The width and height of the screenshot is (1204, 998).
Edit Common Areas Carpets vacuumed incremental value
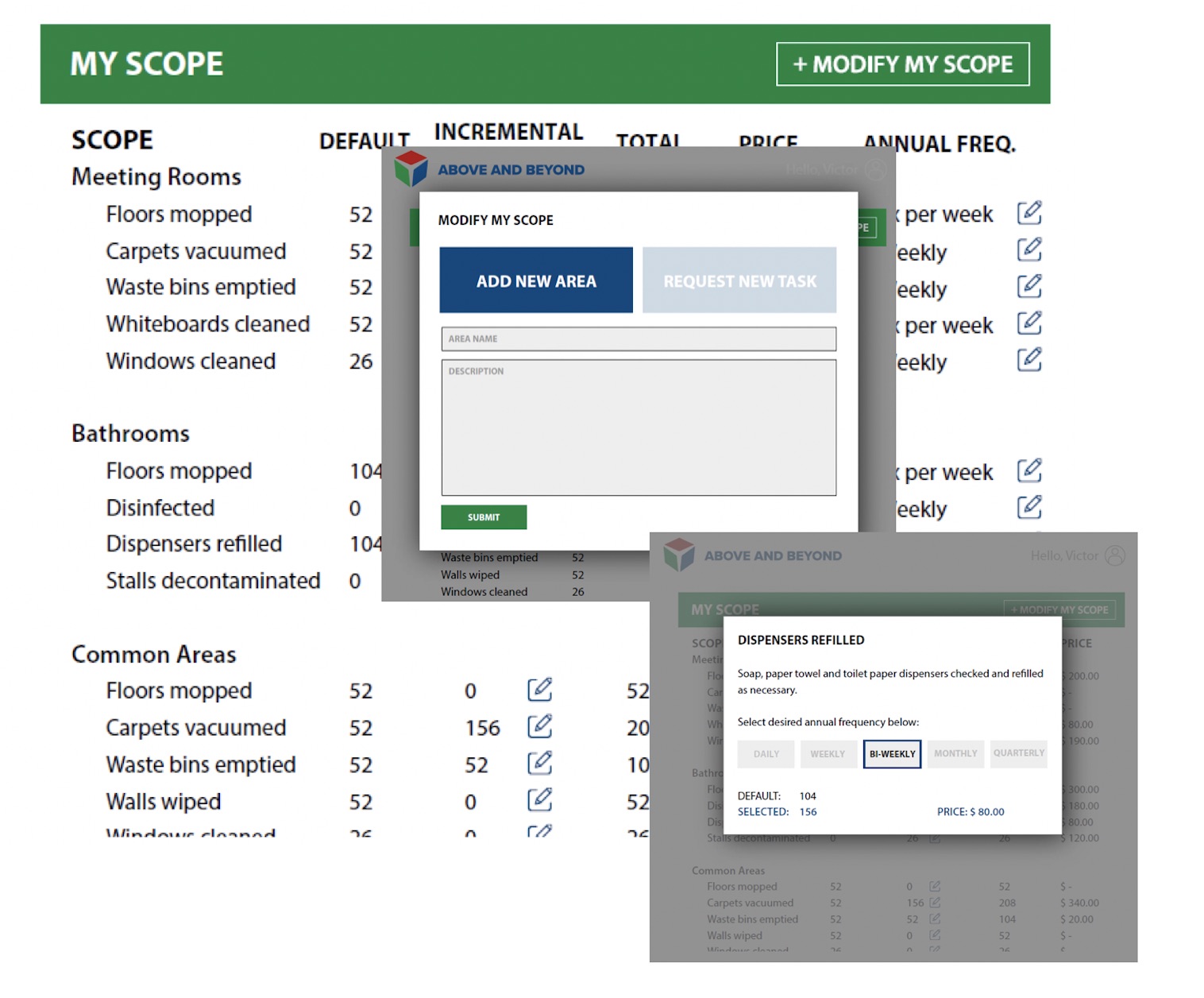point(539,726)
